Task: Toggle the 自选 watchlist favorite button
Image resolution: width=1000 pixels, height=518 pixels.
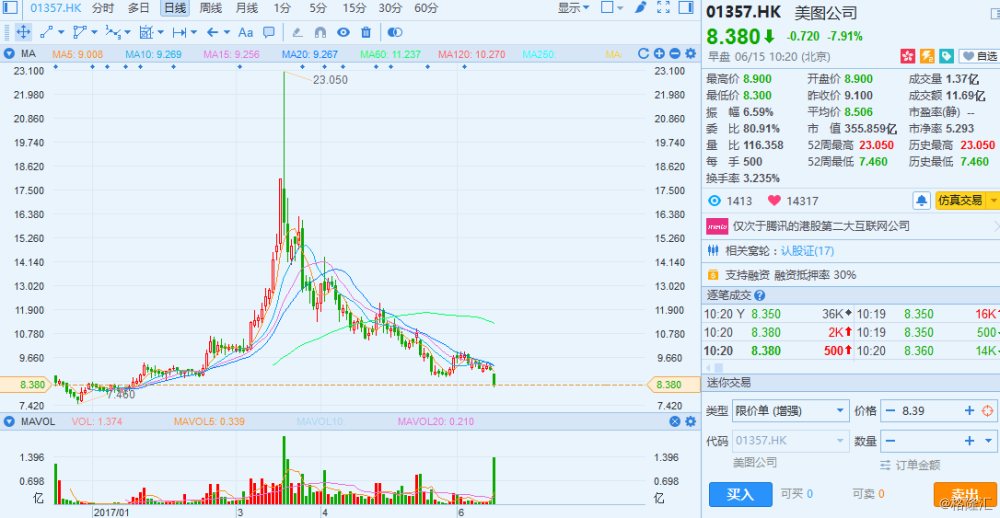Action: pos(978,56)
